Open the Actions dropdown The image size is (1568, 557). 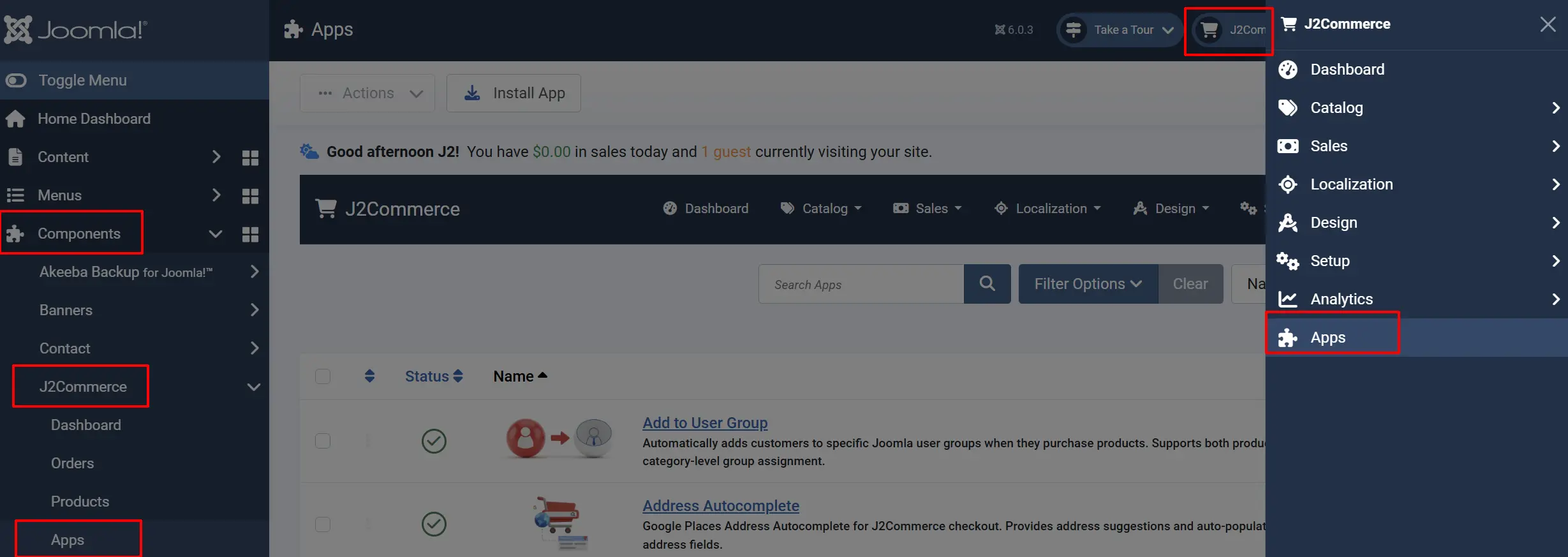tap(367, 93)
